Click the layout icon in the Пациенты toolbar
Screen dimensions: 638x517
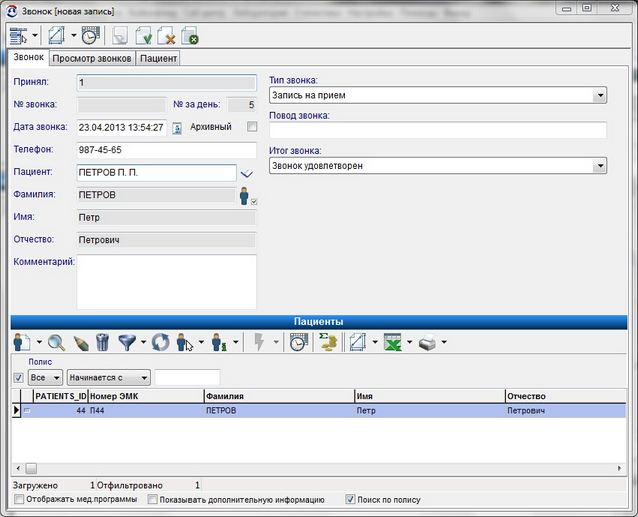click(x=358, y=342)
